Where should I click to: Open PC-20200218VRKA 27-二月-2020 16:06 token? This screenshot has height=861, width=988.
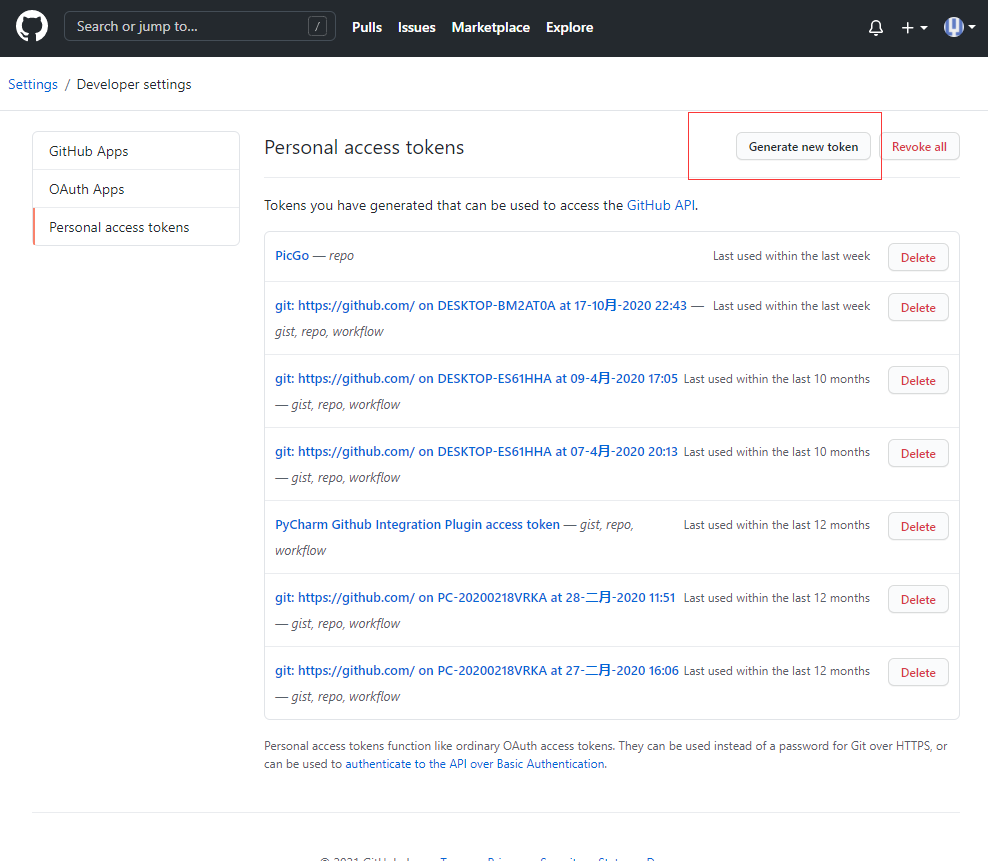click(477, 671)
